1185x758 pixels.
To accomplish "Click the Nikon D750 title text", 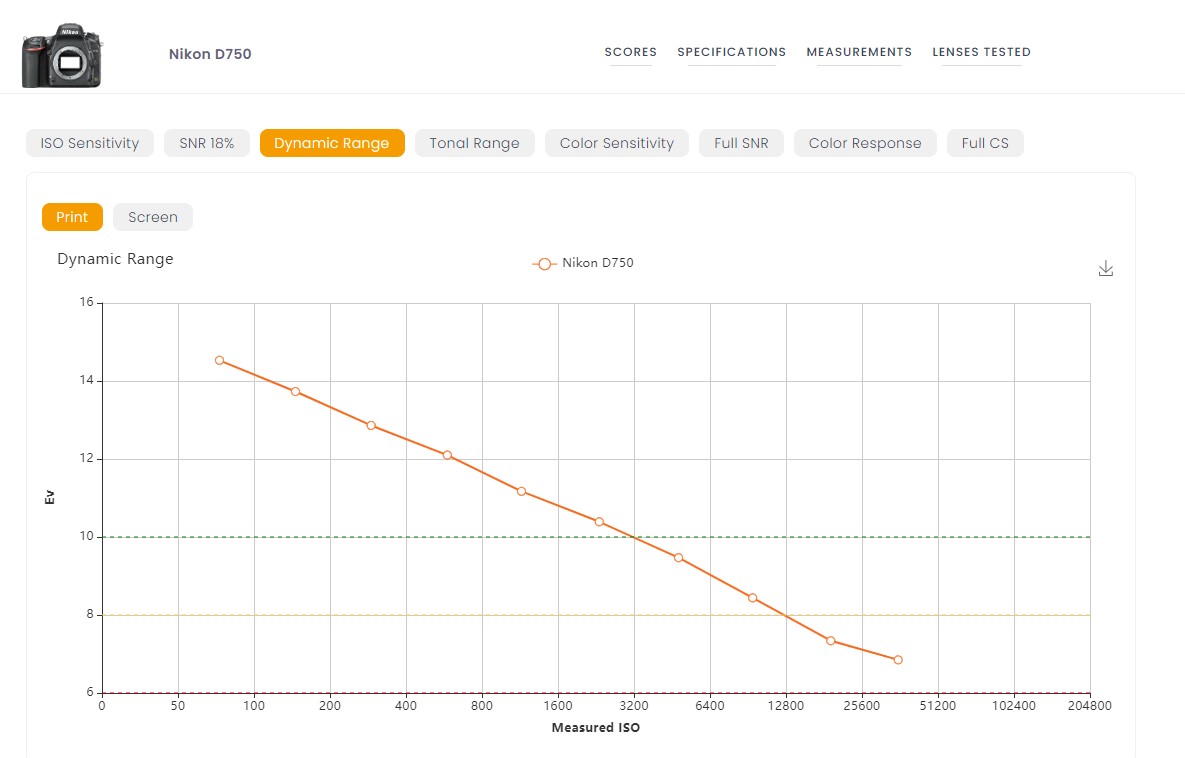I will coord(210,54).
